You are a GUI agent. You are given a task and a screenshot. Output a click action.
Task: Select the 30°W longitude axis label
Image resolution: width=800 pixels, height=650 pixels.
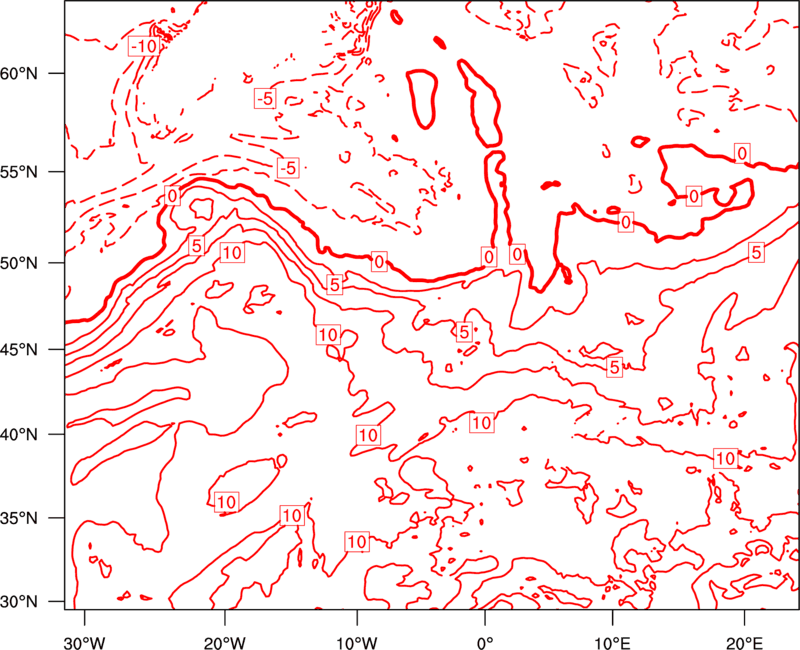point(85,643)
